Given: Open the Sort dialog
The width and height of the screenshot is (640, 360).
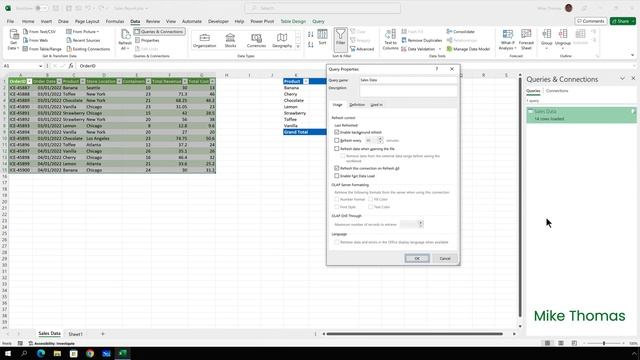Looking at the screenshot, I should tap(322, 37).
